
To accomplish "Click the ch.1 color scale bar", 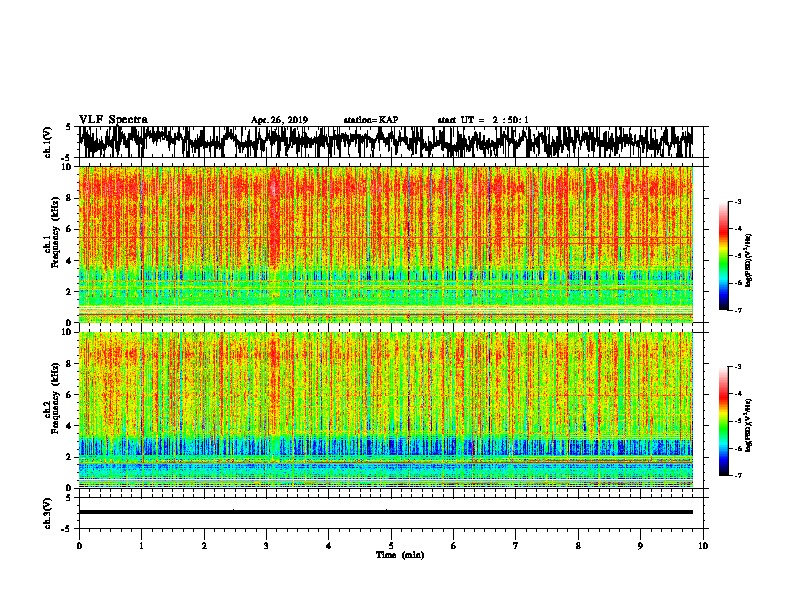I will (724, 256).
